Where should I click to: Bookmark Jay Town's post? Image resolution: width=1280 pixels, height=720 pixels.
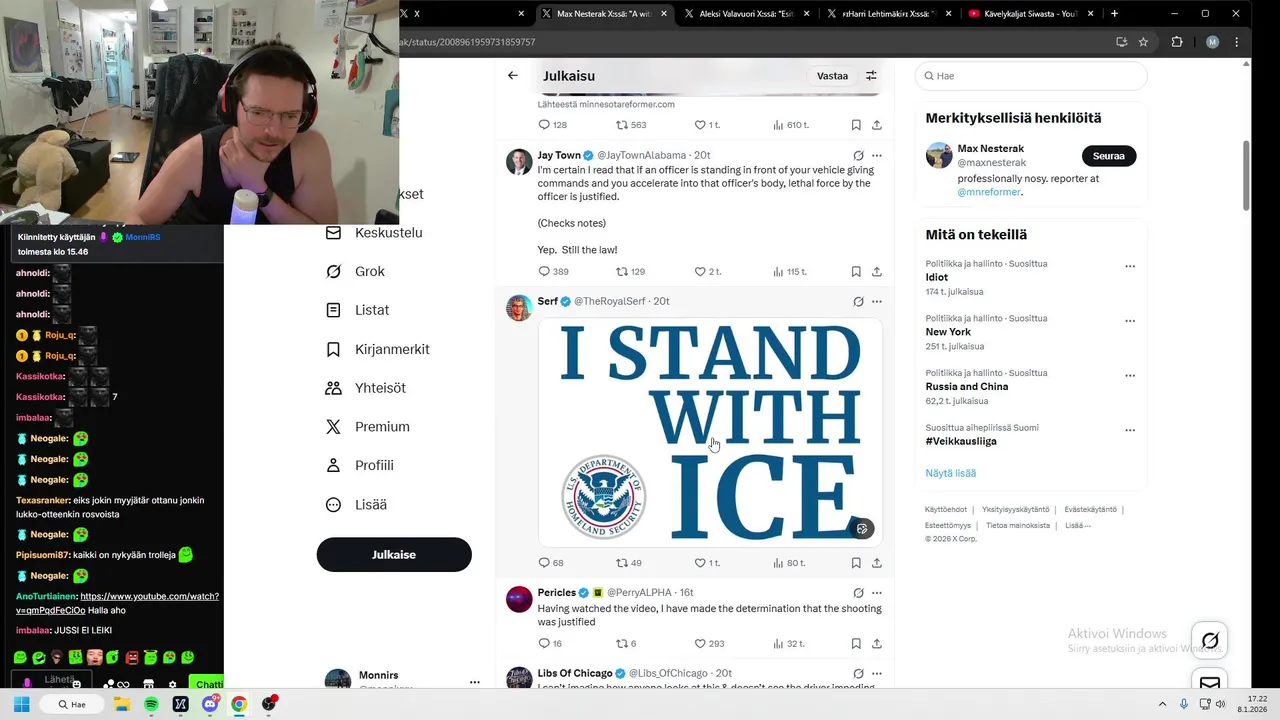856,271
